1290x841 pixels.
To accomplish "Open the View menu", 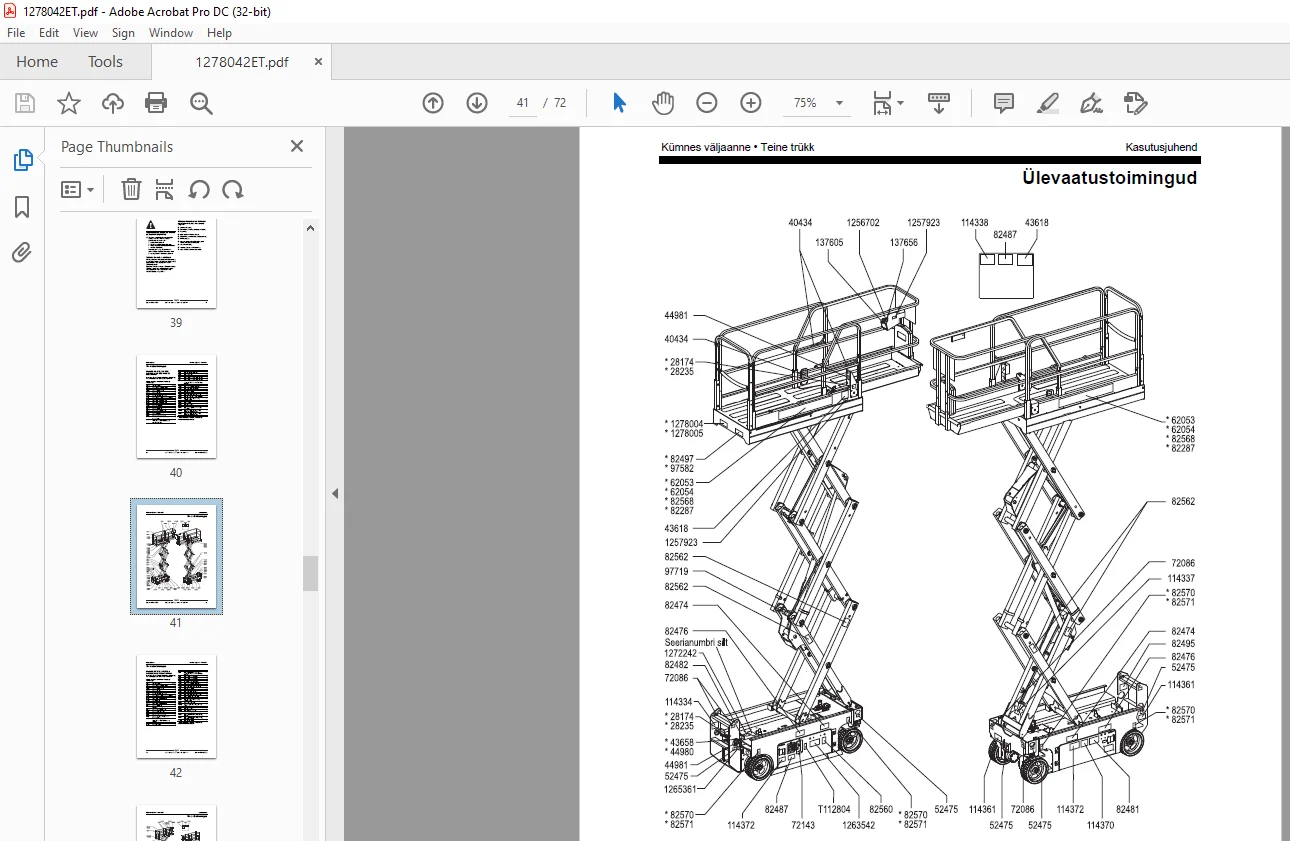I will point(85,33).
